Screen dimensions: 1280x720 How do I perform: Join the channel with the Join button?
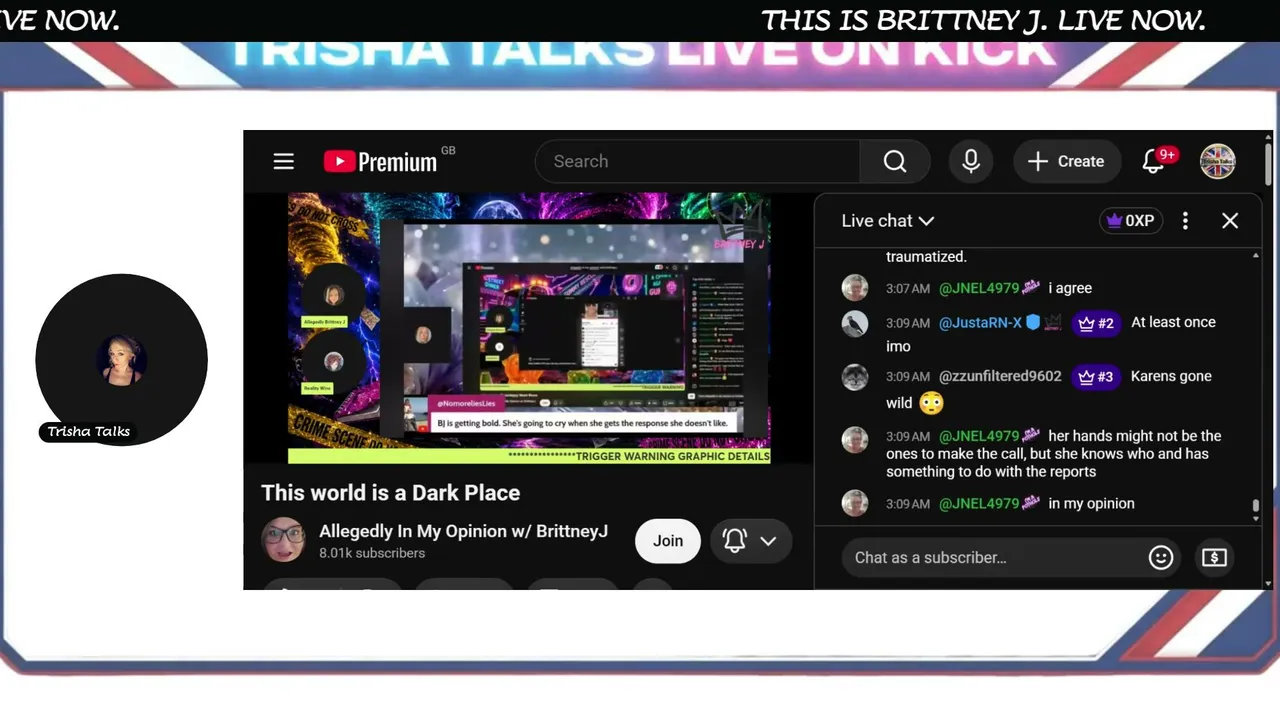coord(668,541)
